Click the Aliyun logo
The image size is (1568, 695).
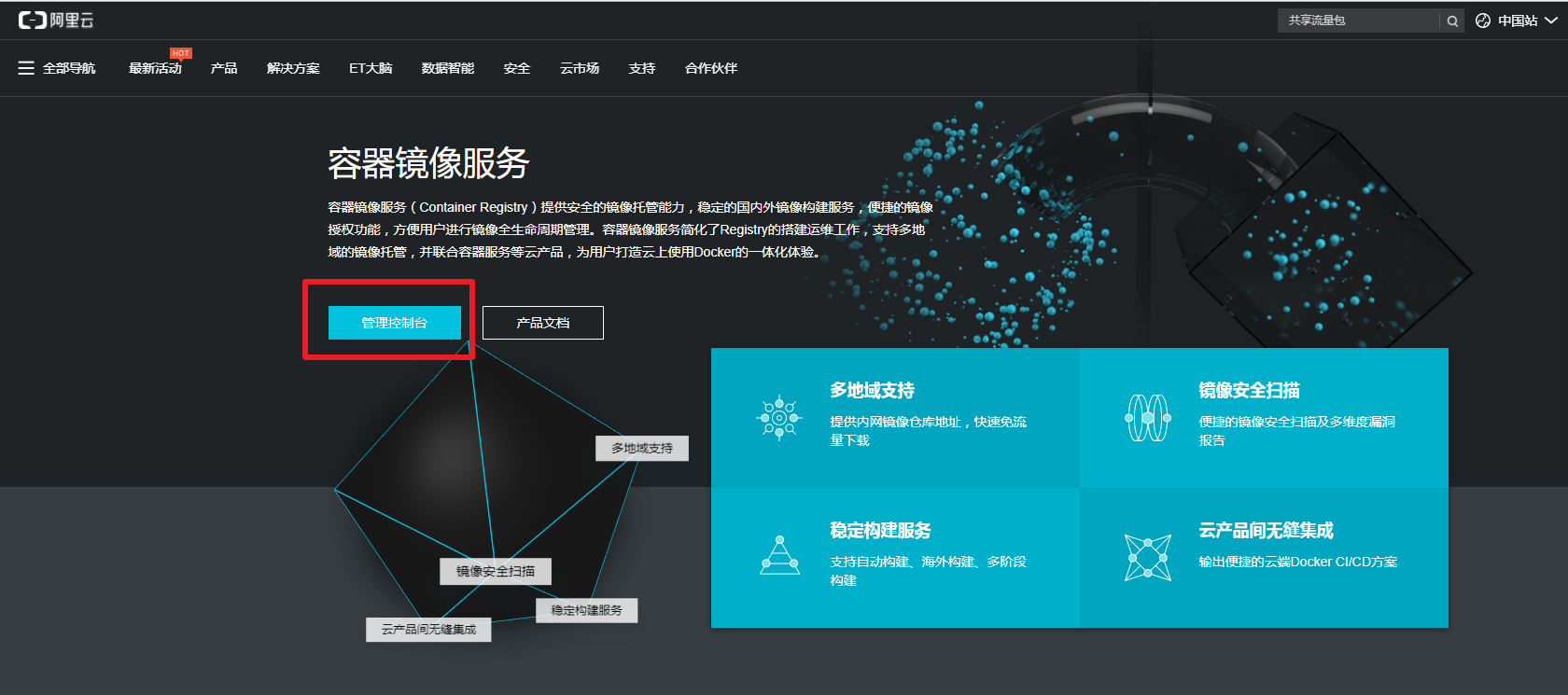point(56,21)
